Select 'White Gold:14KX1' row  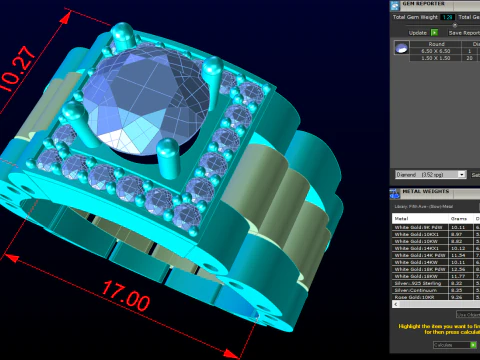436,248
